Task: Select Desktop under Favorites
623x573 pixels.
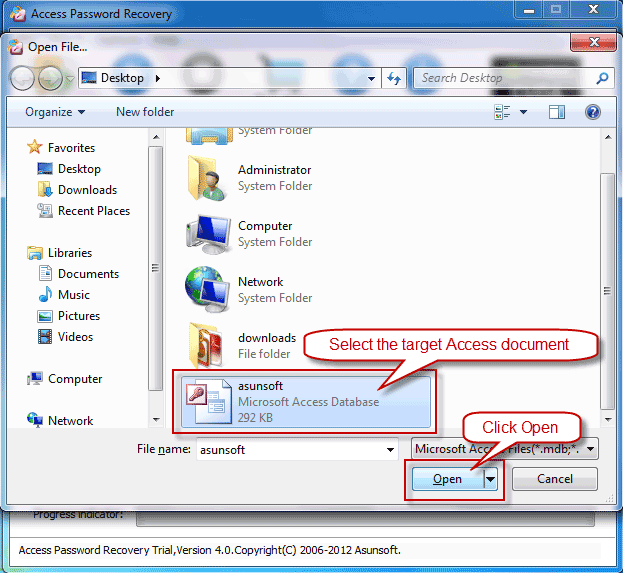Action: [69, 169]
